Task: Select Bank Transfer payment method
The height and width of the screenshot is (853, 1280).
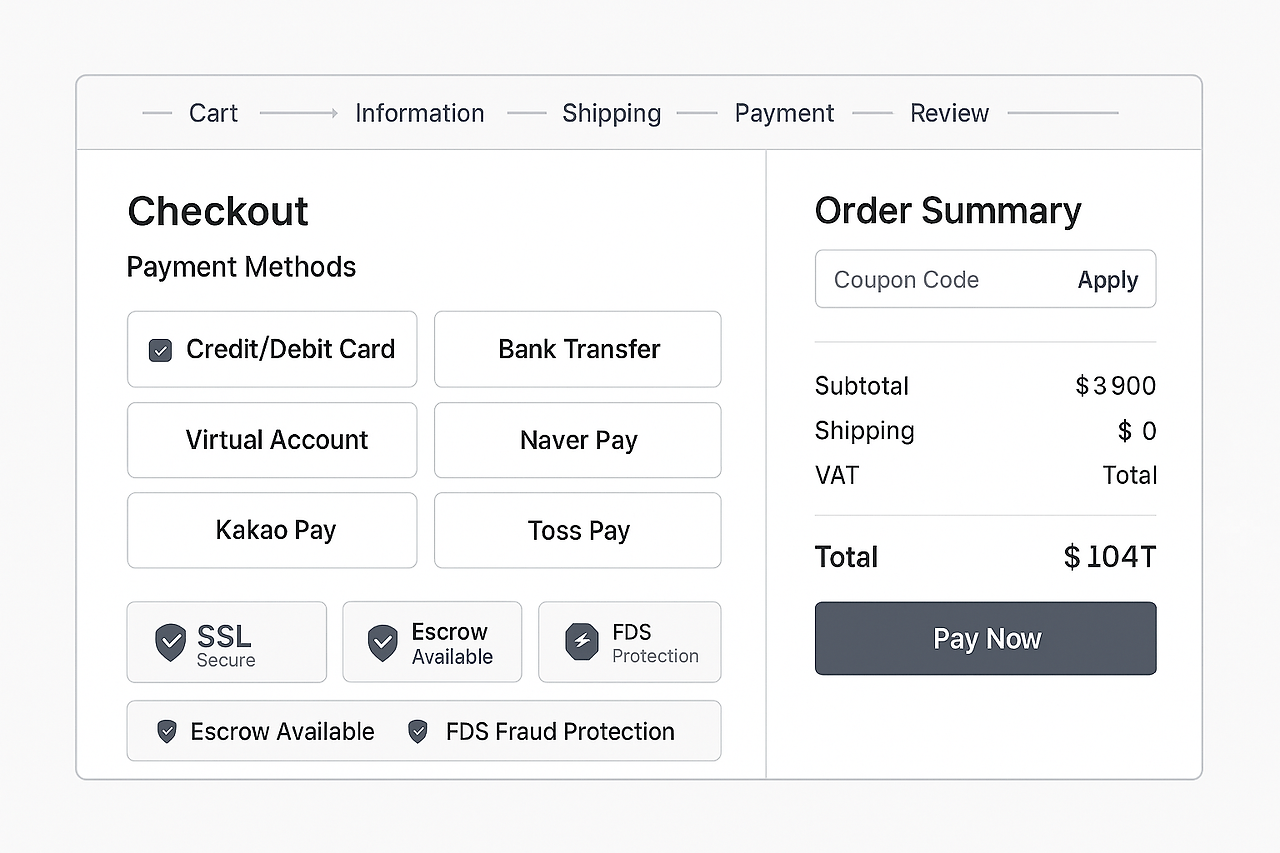Action: pos(578,349)
